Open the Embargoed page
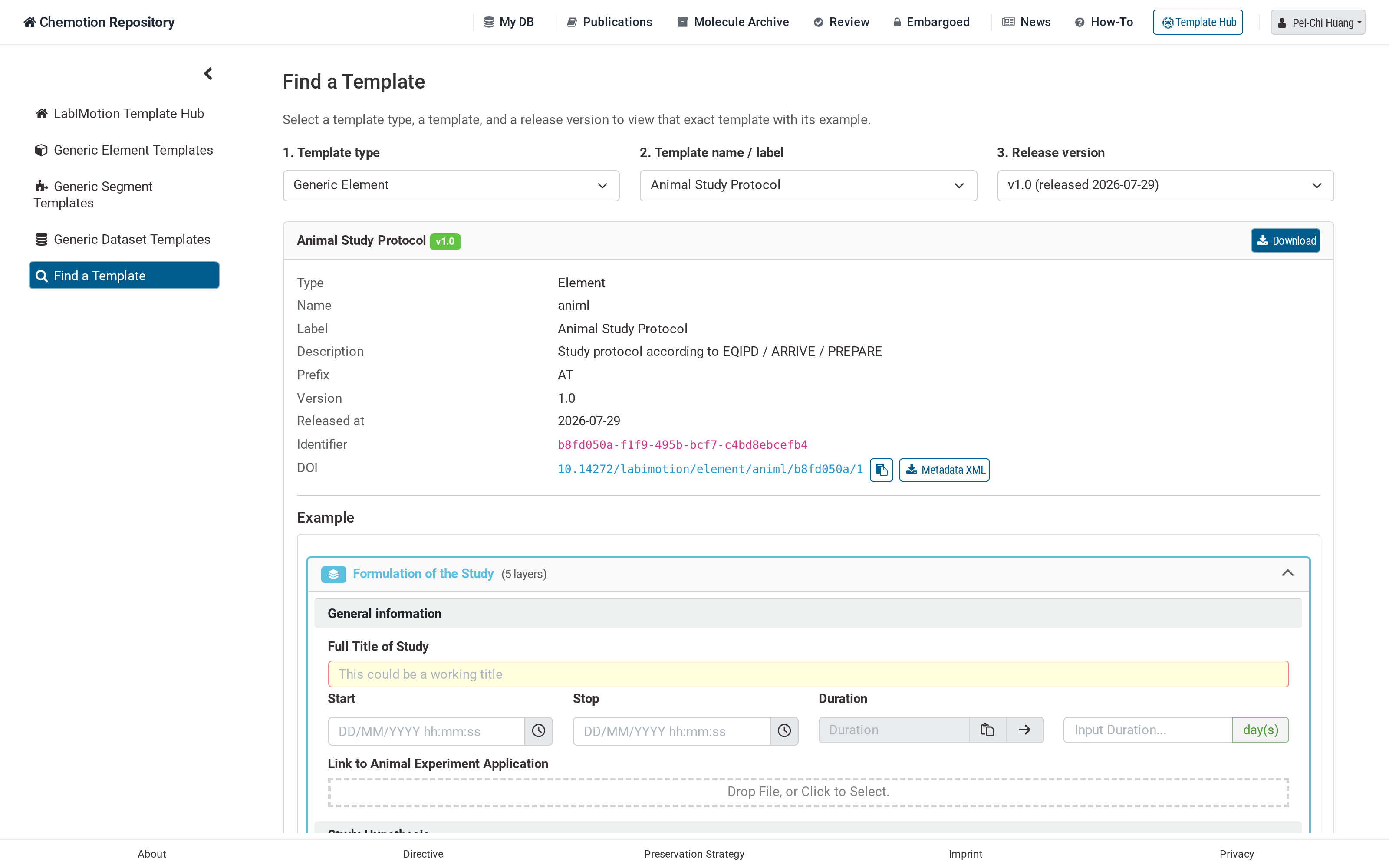The width and height of the screenshot is (1389, 868). (x=931, y=22)
